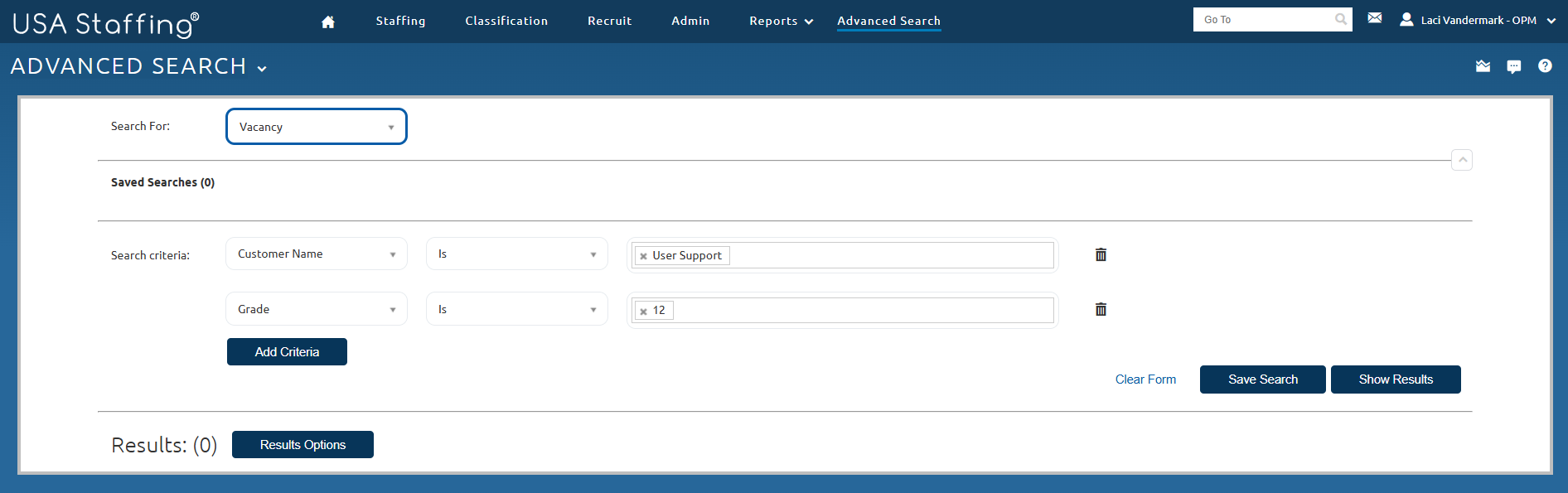Click the Show Results button
Viewport: 1568px width, 493px height.
1396,379
